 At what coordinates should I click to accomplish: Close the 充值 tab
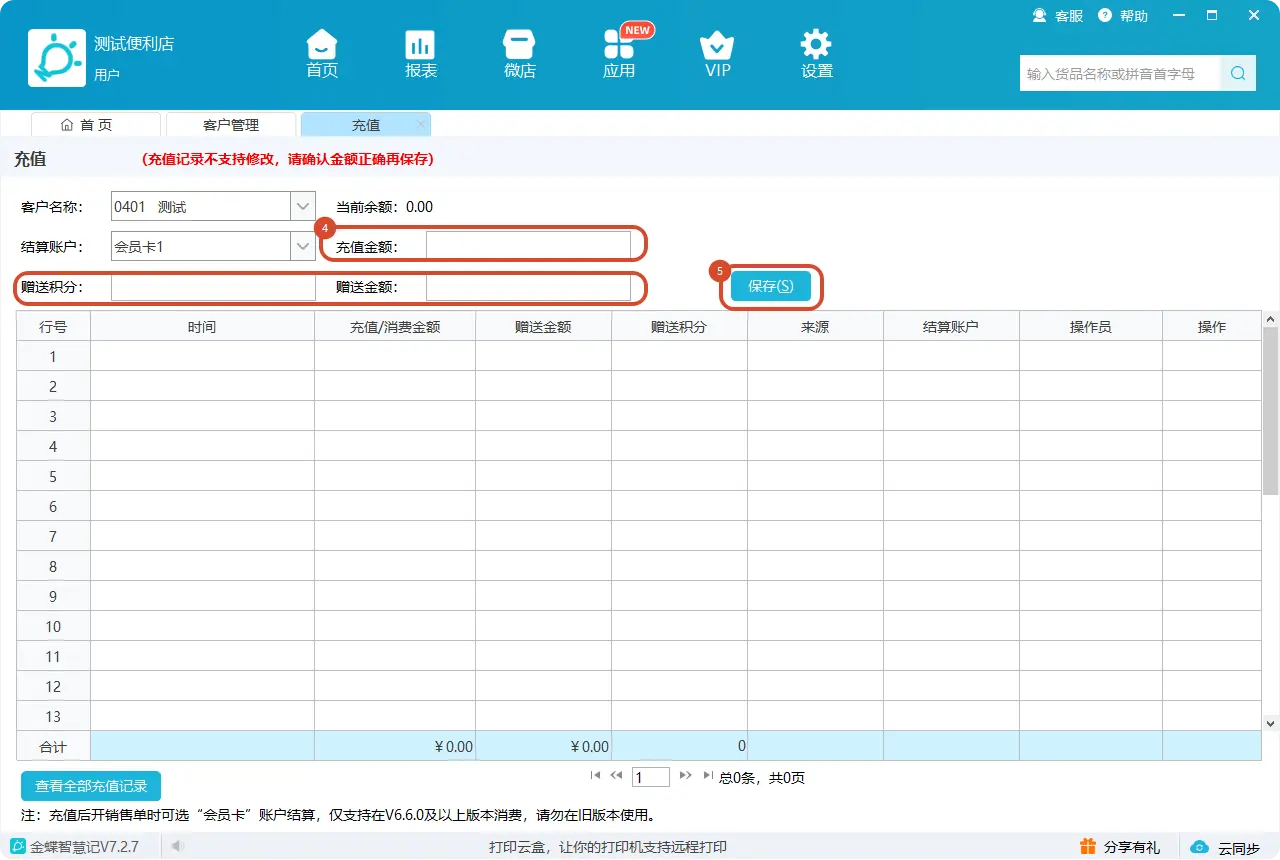pos(421,124)
